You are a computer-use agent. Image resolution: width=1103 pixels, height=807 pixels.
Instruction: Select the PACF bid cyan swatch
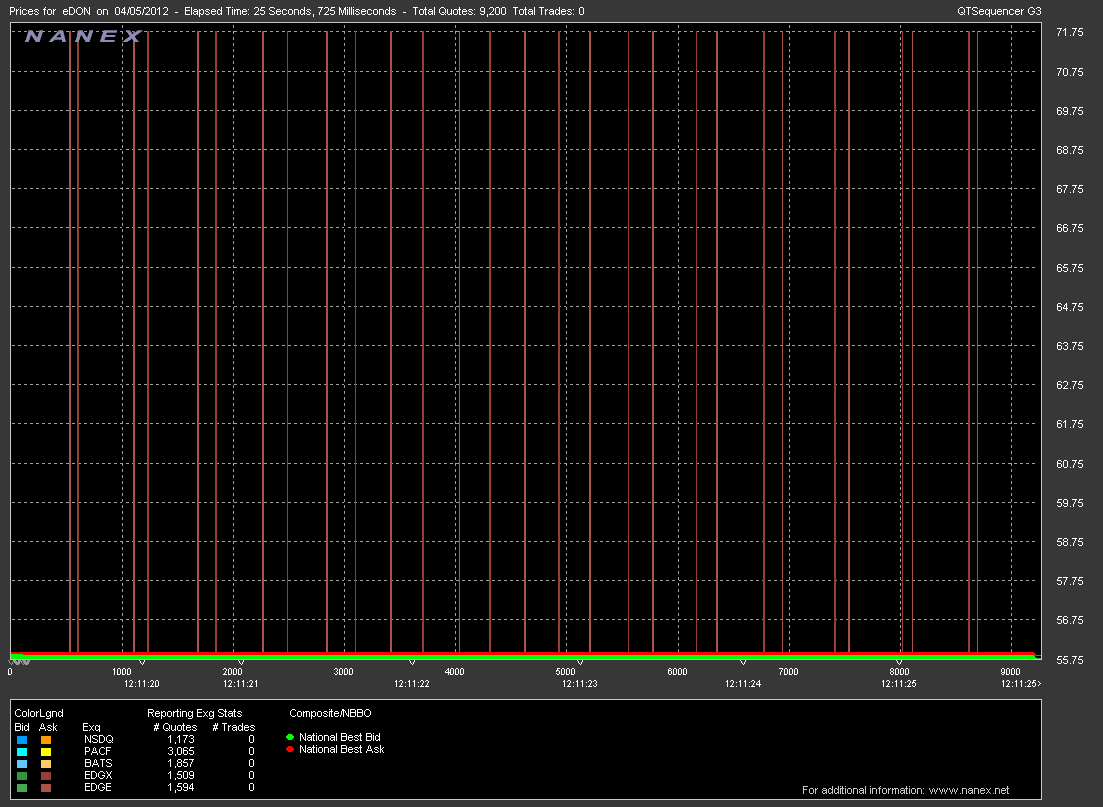click(x=22, y=751)
